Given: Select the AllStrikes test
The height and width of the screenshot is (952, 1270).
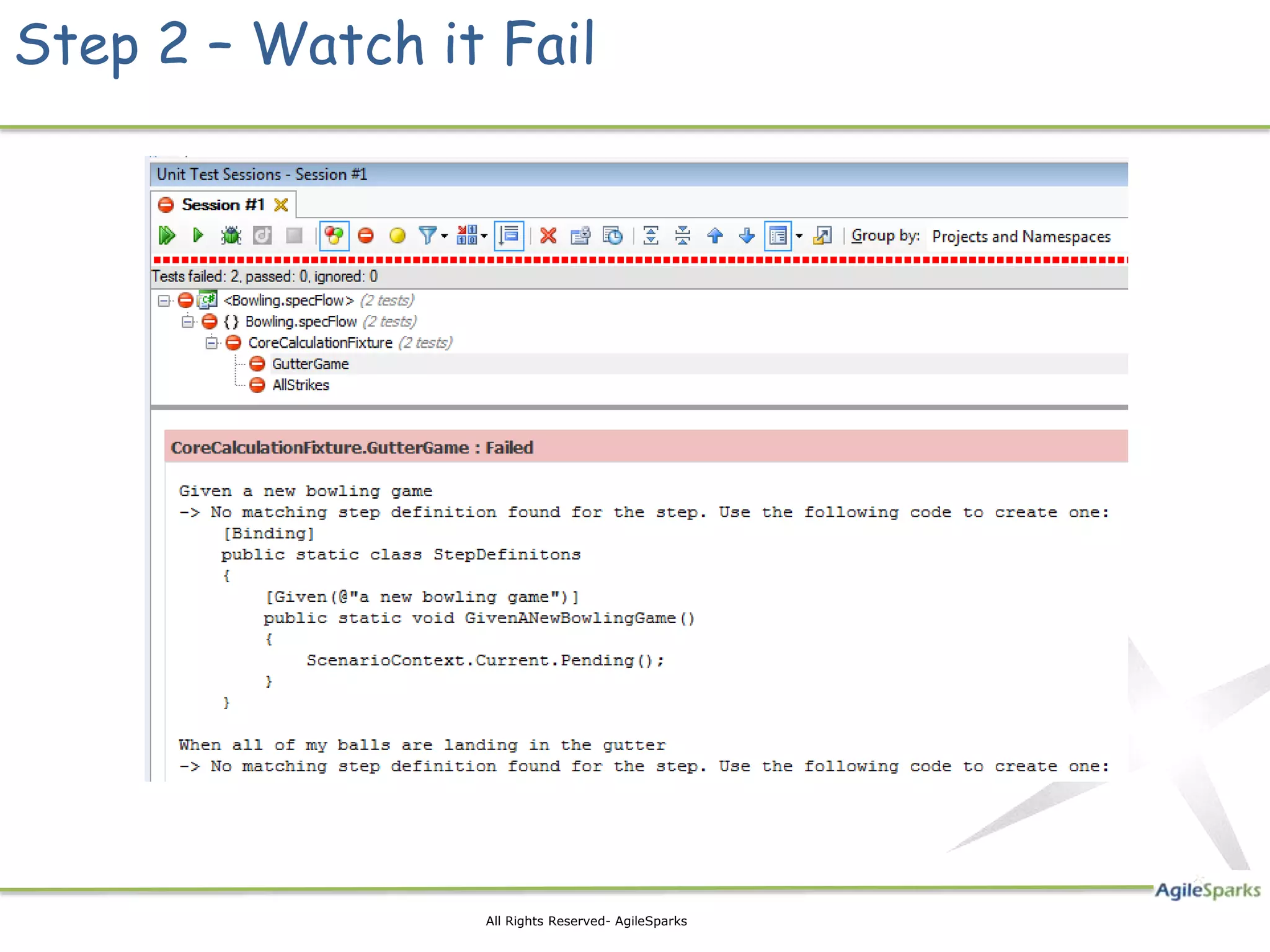Looking at the screenshot, I should (x=301, y=385).
